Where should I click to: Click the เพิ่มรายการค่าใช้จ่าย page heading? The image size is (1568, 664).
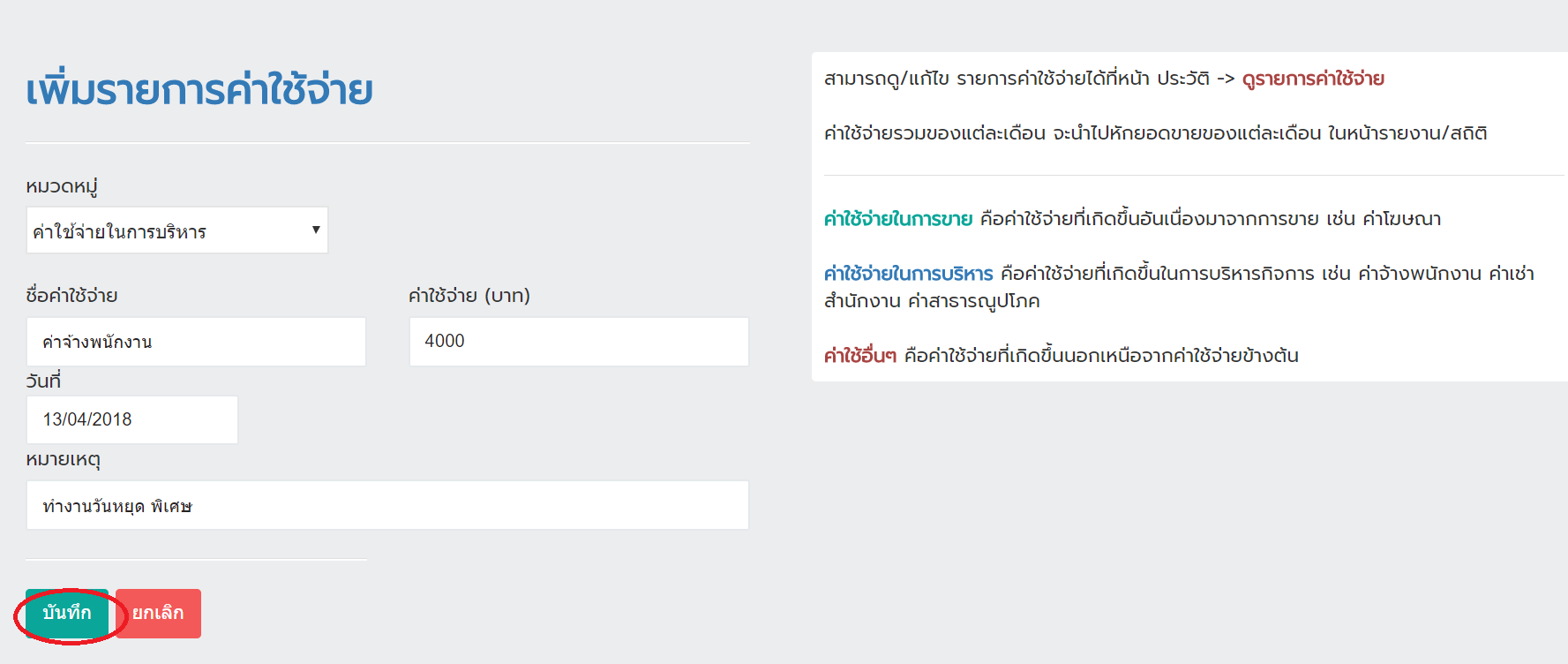[199, 90]
